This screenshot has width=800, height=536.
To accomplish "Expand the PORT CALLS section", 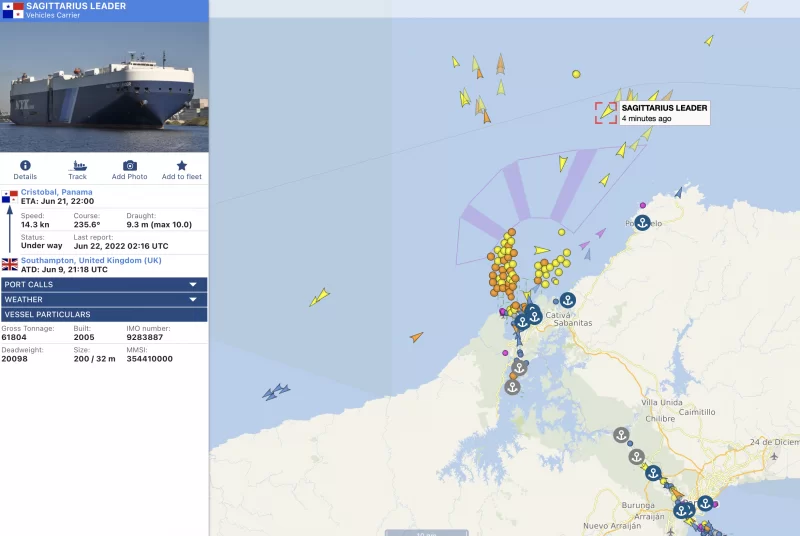I will point(104,284).
